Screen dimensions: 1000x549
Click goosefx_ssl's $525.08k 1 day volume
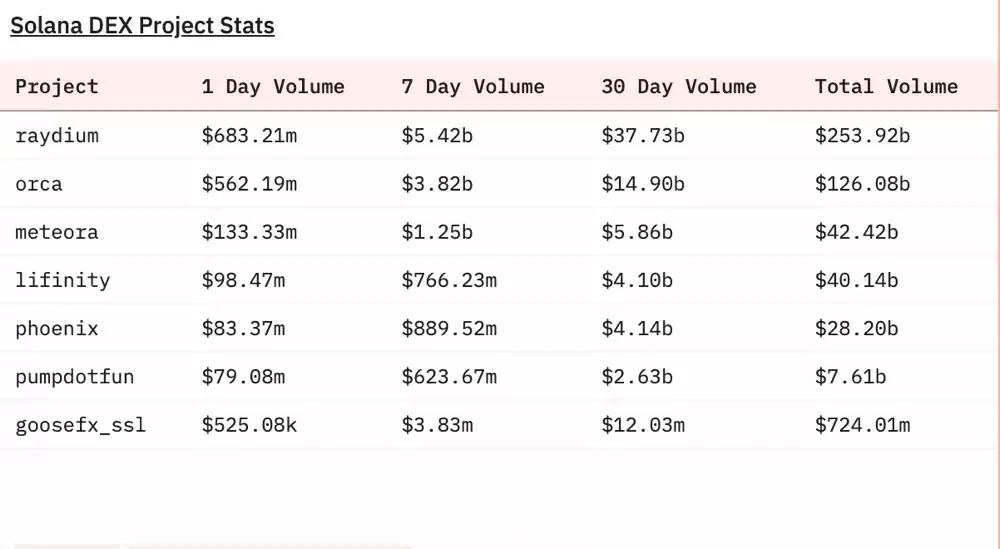[249, 425]
